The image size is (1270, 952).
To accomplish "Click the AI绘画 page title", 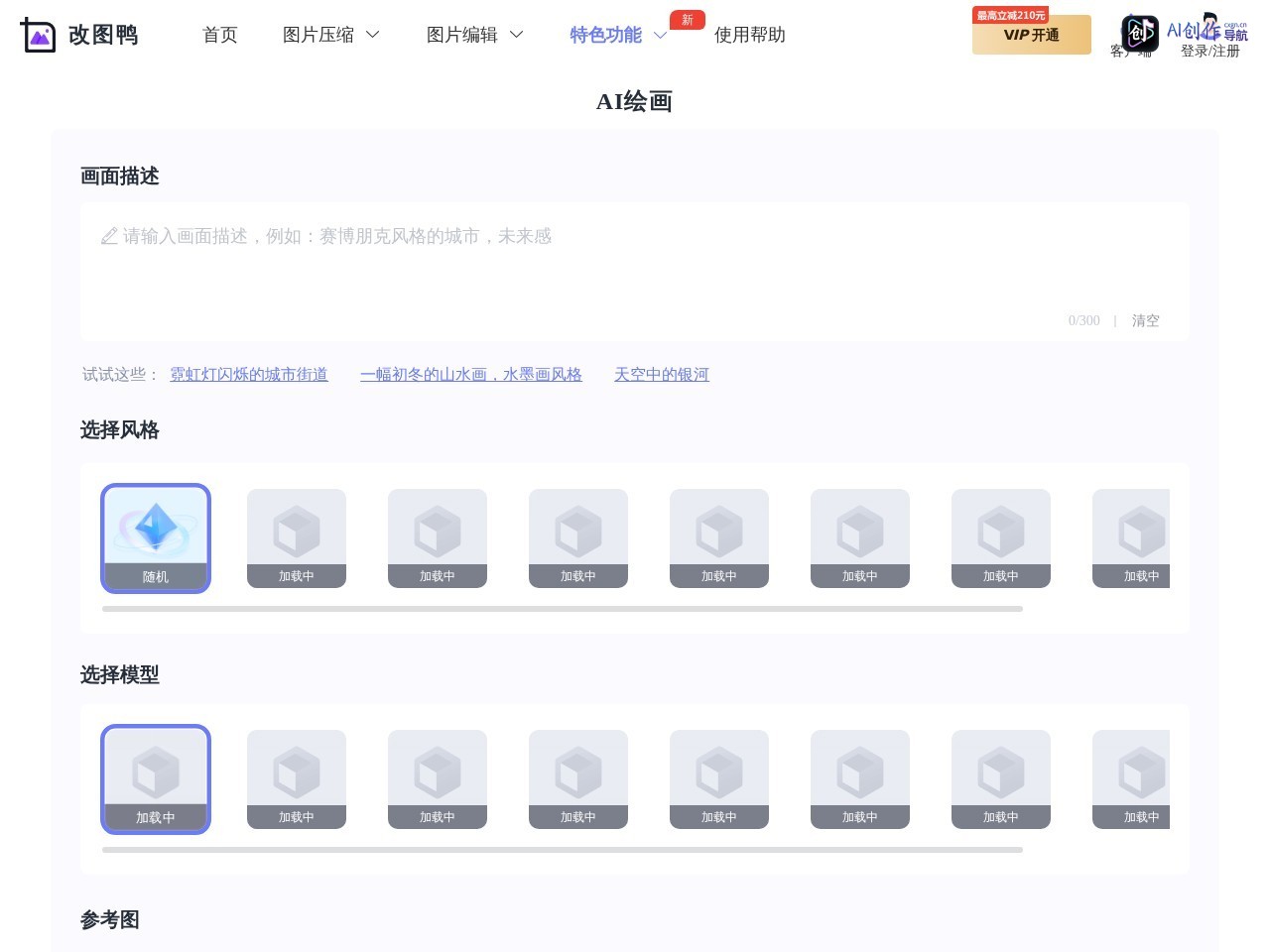I will pyautogui.click(x=635, y=101).
